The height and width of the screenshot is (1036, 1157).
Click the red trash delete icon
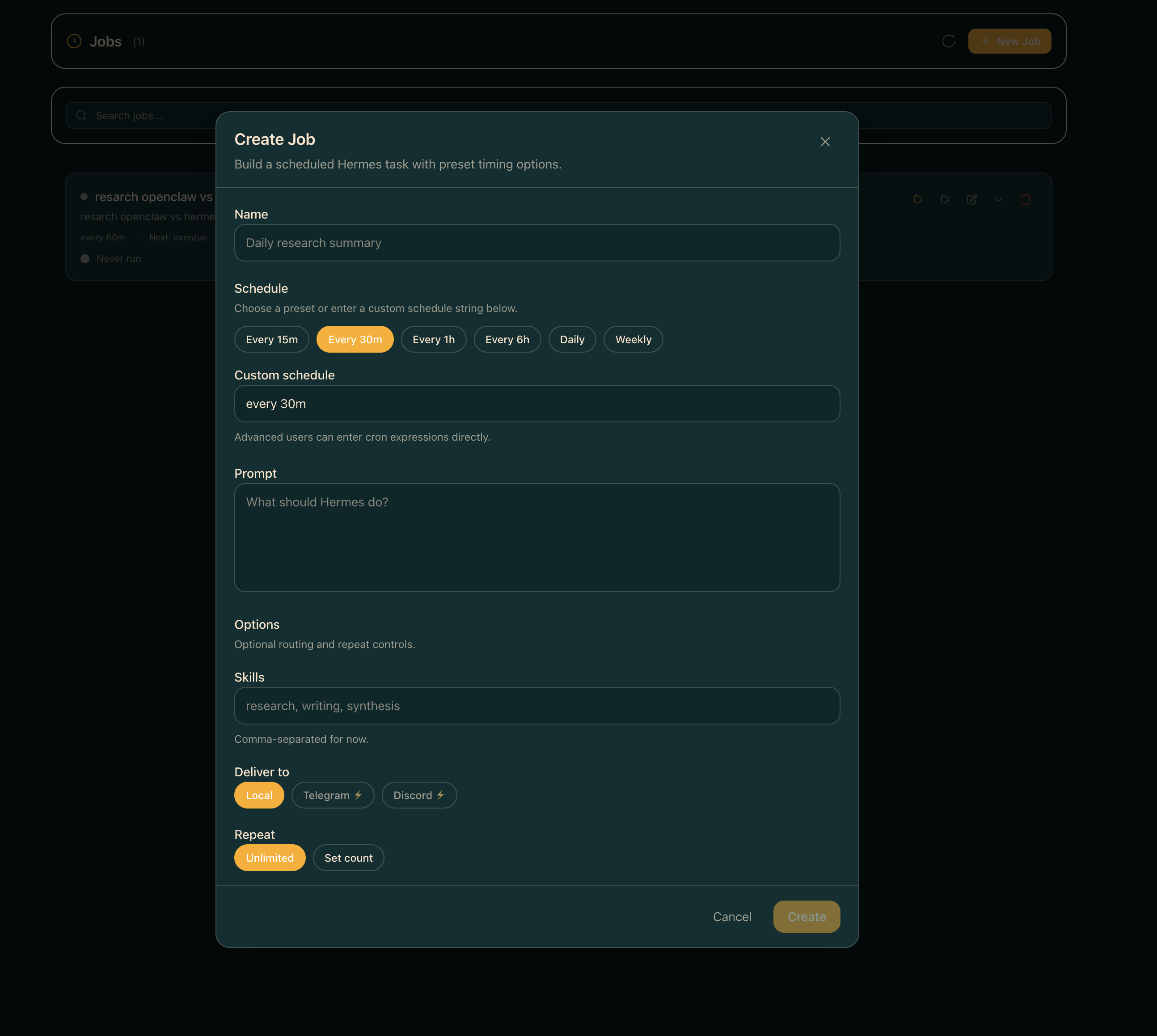1026,199
